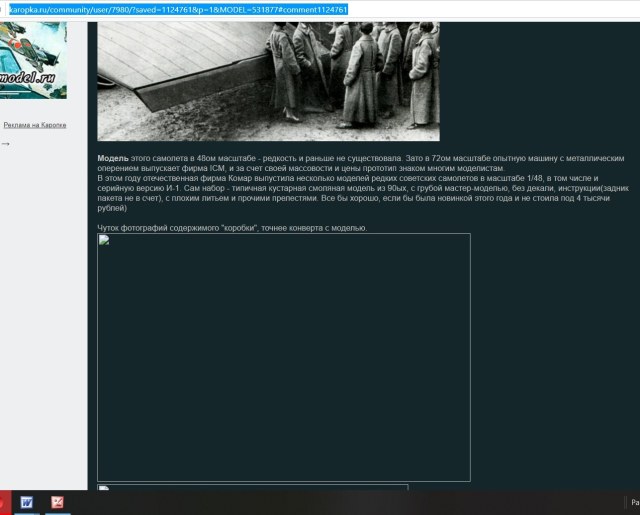Image resolution: width=640 pixels, height=515 pixels.
Task: Click the bold word "Модель"
Action: point(113,160)
